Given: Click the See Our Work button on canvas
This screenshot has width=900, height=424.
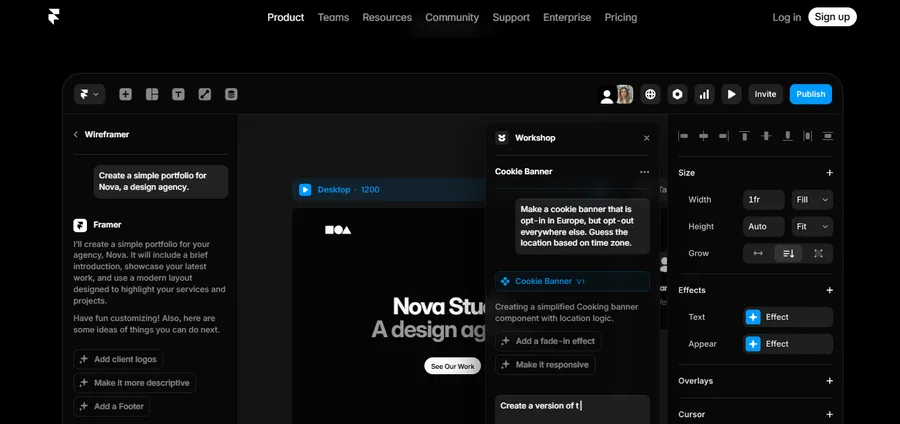Looking at the screenshot, I should point(452,366).
